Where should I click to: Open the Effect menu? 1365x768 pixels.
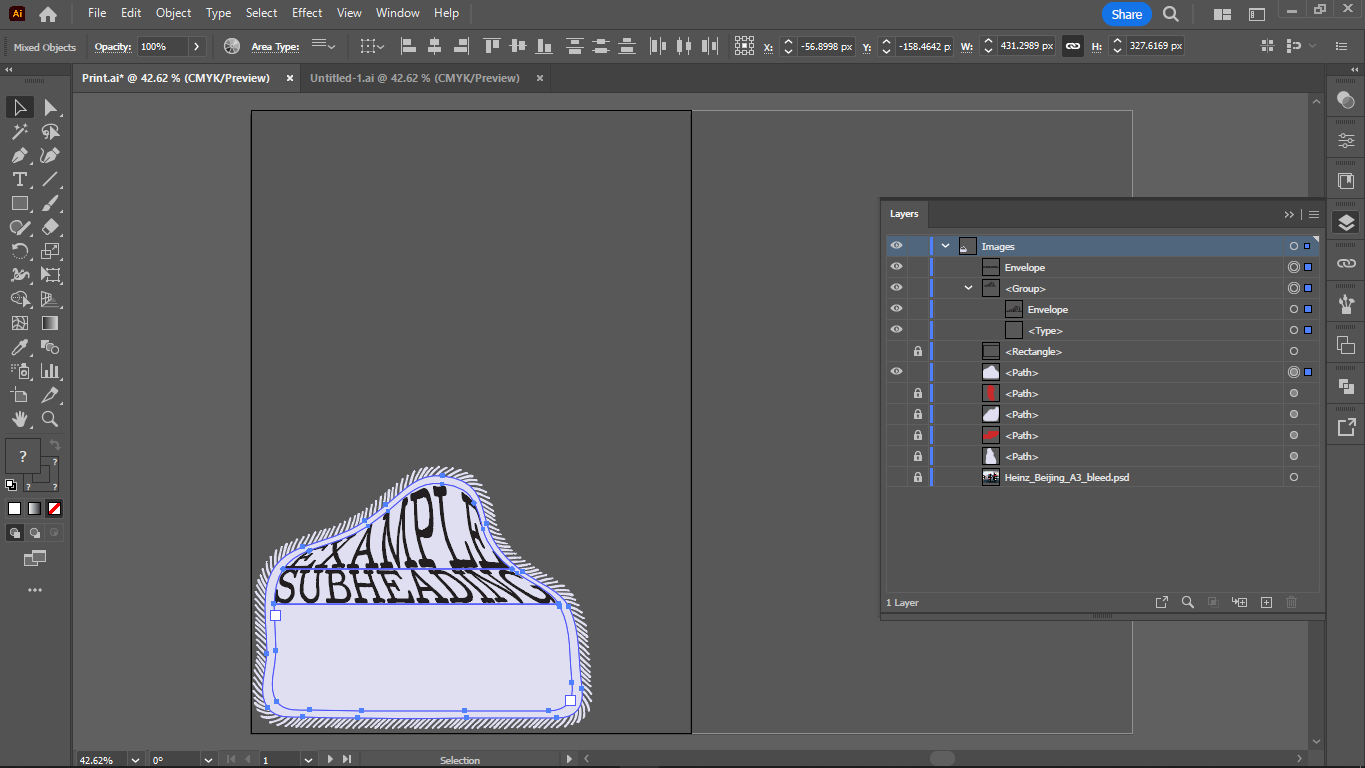coord(307,13)
